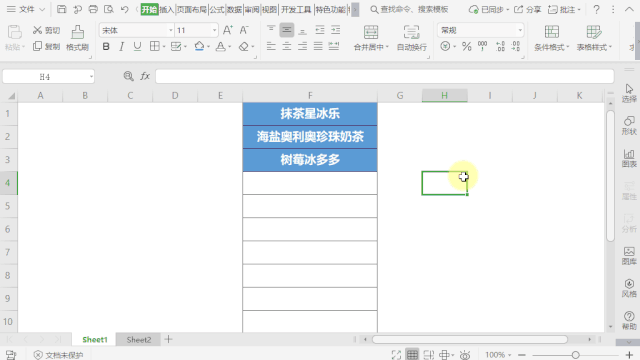Increase font size with the larger A icon

point(228,30)
